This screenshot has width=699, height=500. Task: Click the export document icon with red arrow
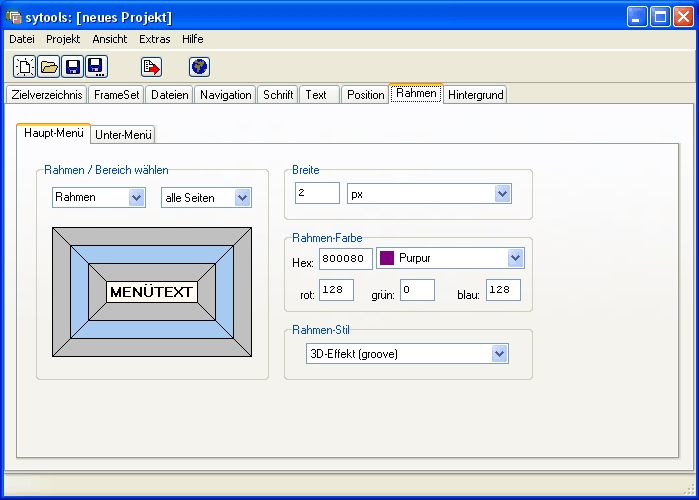[x=151, y=67]
